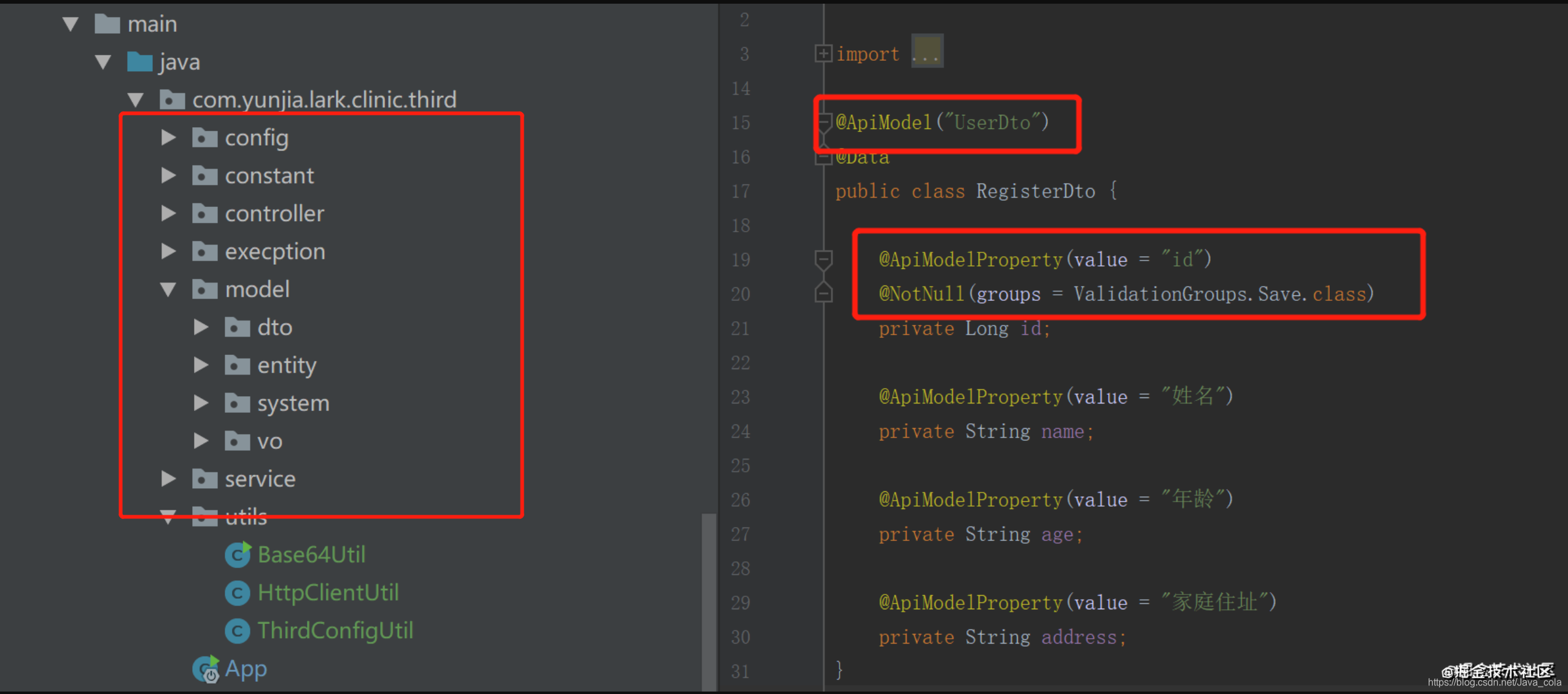The height and width of the screenshot is (694, 1568).
Task: Click the controller package folder icon
Action: point(204,214)
